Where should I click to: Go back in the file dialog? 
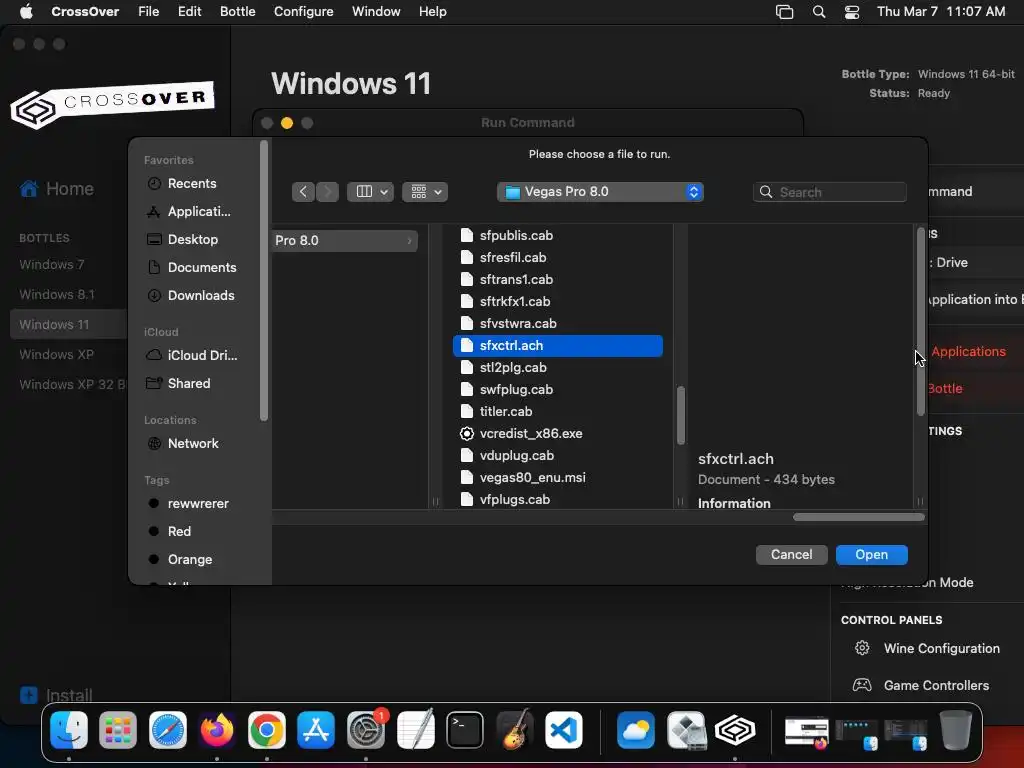(303, 192)
